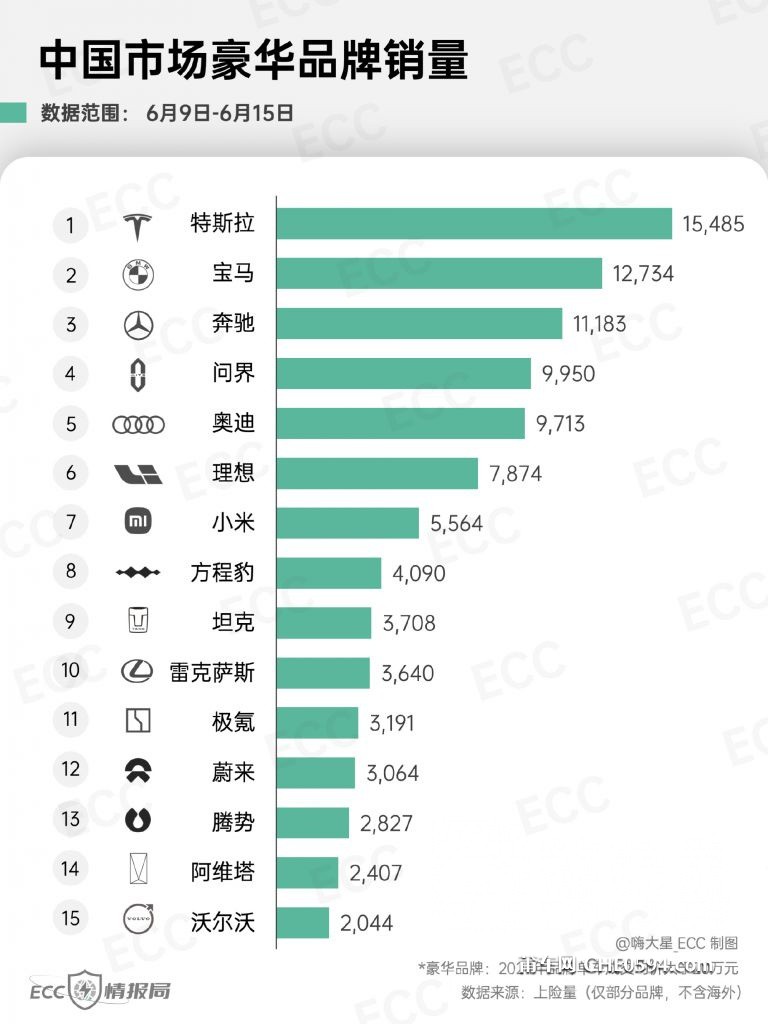Click the 特斯拉 brand label
Viewport: 768px width, 1024px height.
[222, 223]
